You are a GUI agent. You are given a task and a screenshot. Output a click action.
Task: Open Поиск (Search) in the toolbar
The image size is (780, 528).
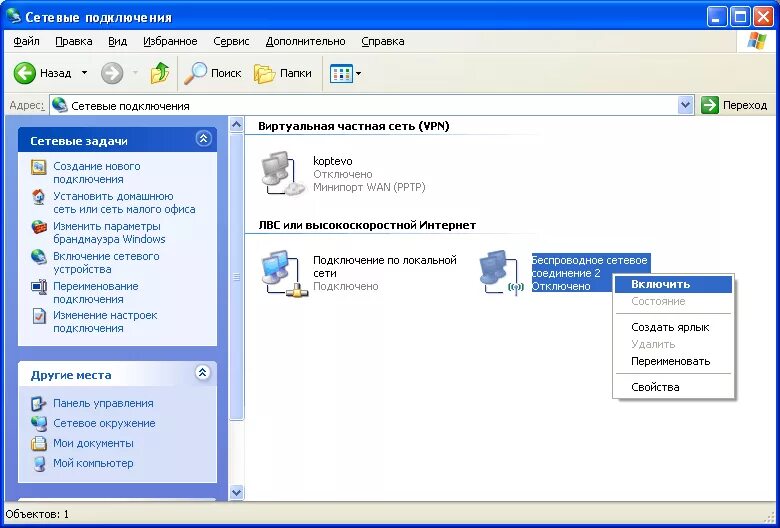(214, 73)
